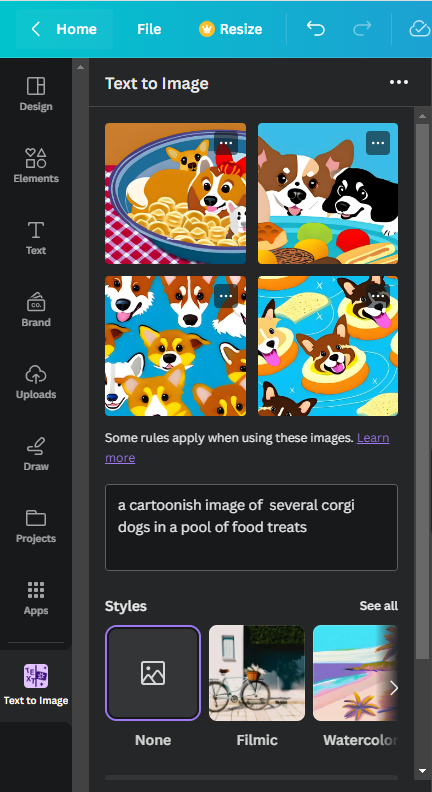Open the Design panel in sidebar

[36, 93]
